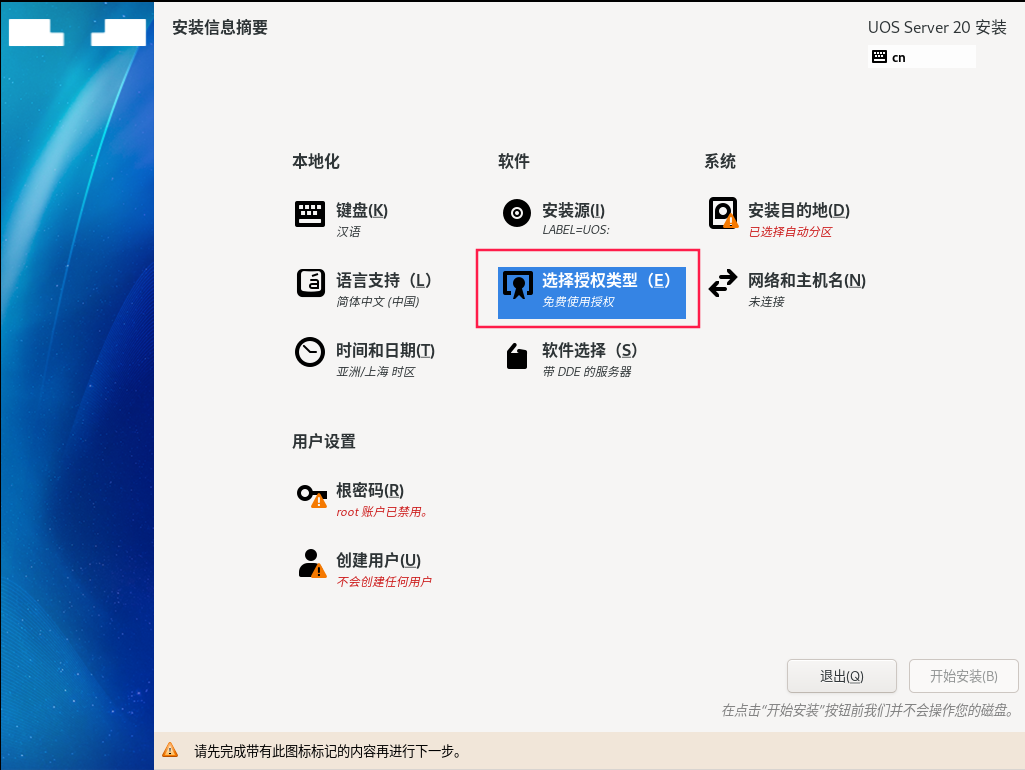Screen dimensions: 1025x770
Task: Click the 汉语 keyboard layout text
Action: coord(348,232)
